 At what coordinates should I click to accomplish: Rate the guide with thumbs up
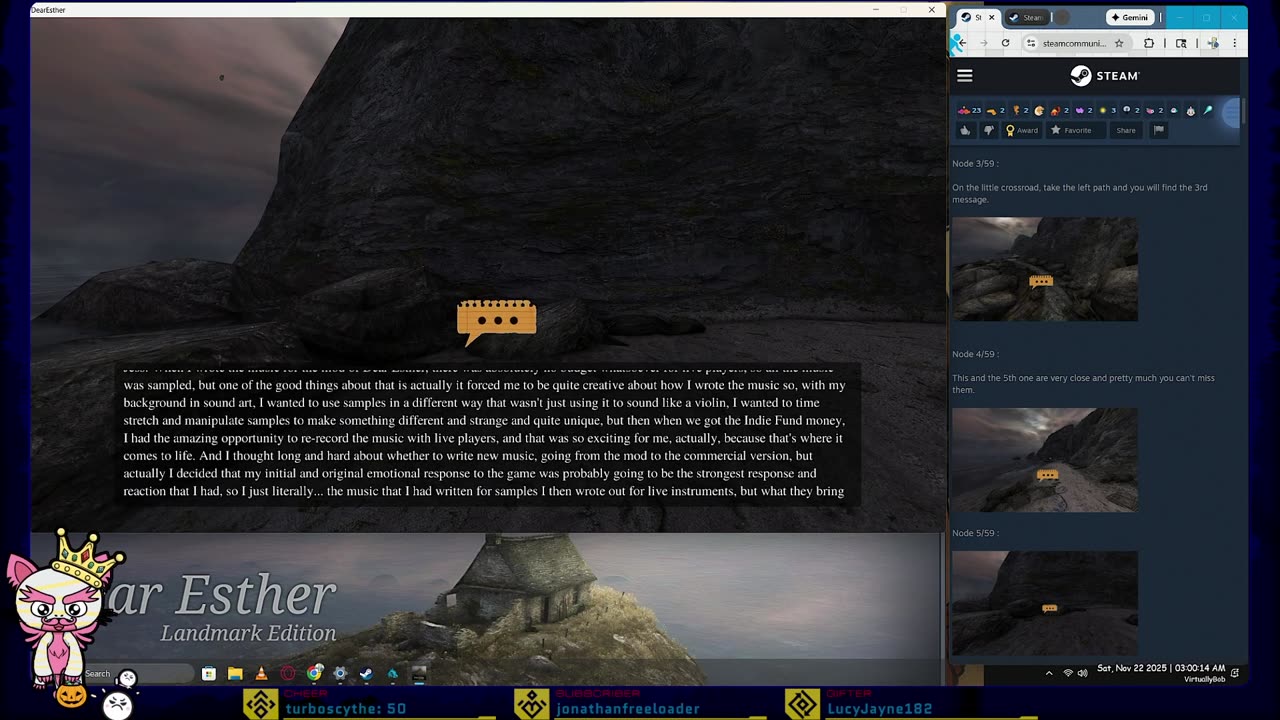[965, 130]
